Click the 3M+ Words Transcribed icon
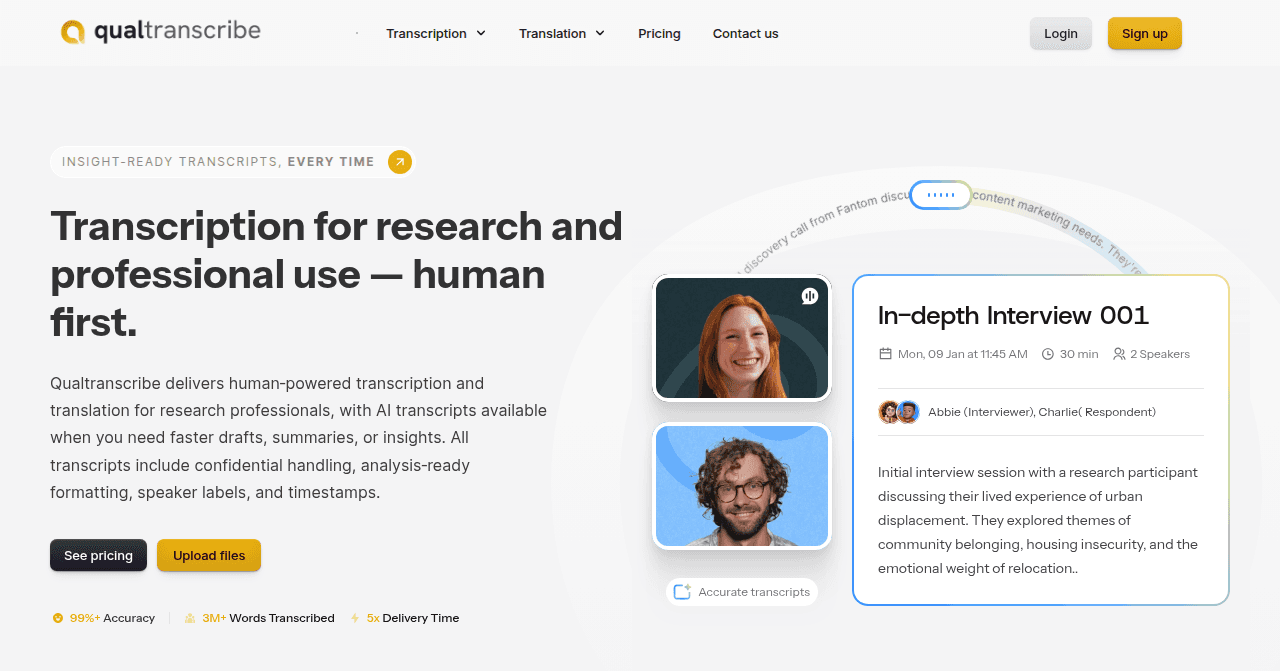 190,618
